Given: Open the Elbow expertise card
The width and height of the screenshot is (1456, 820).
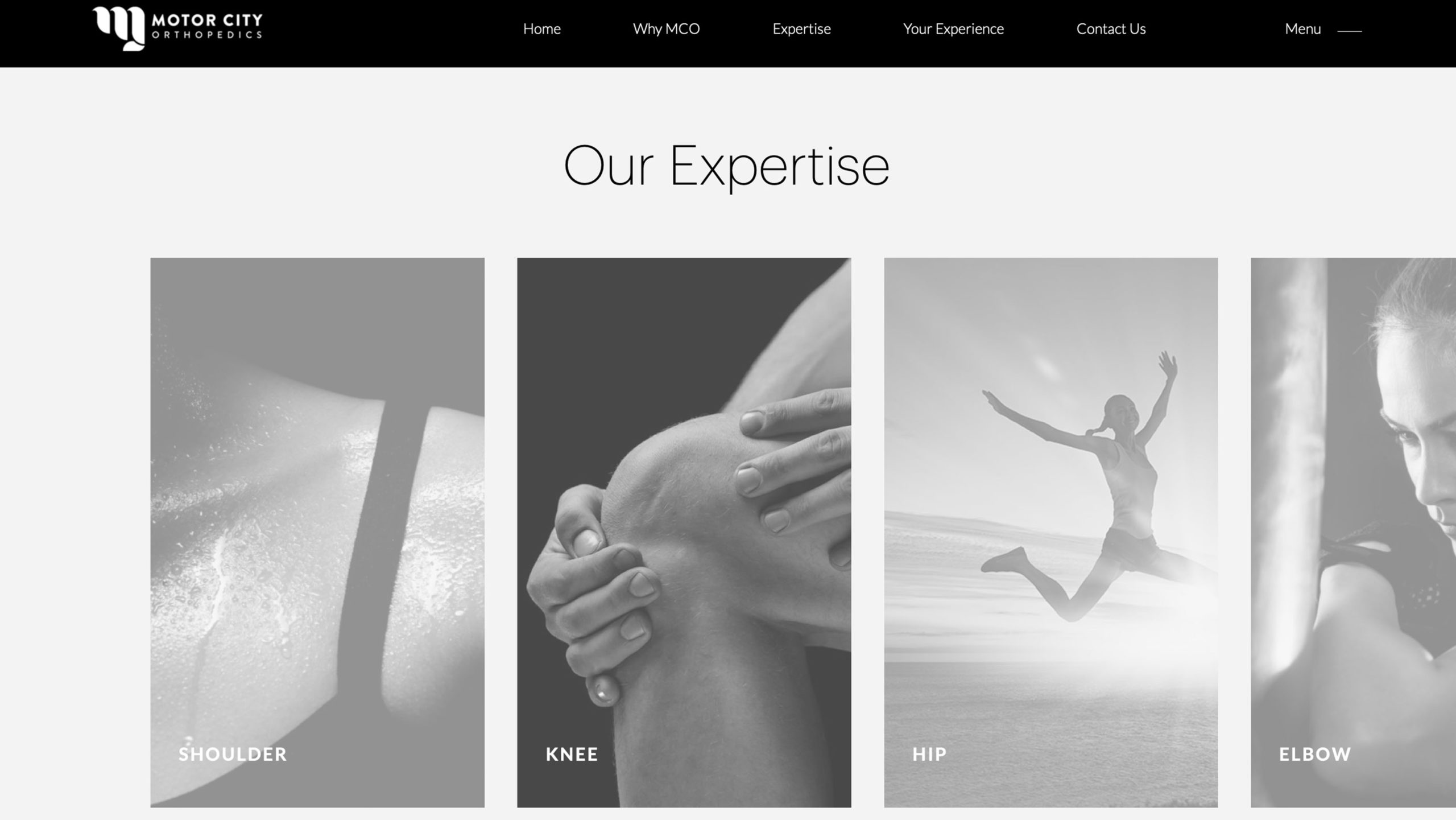Looking at the screenshot, I should coord(1353,532).
